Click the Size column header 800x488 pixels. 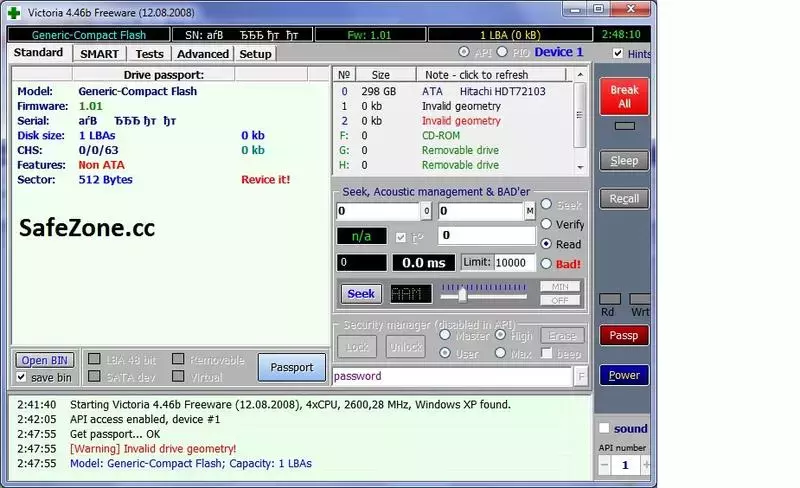point(386,75)
